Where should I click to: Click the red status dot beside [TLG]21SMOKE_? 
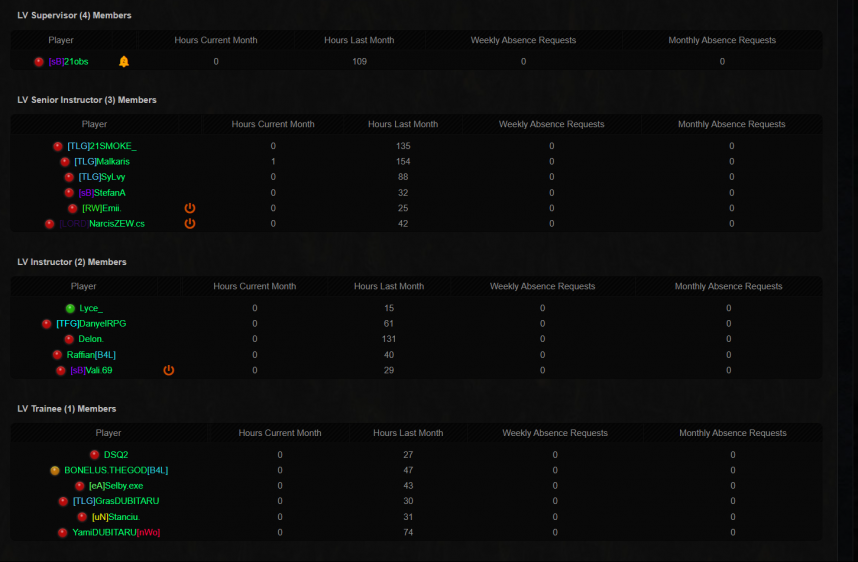[x=58, y=147]
